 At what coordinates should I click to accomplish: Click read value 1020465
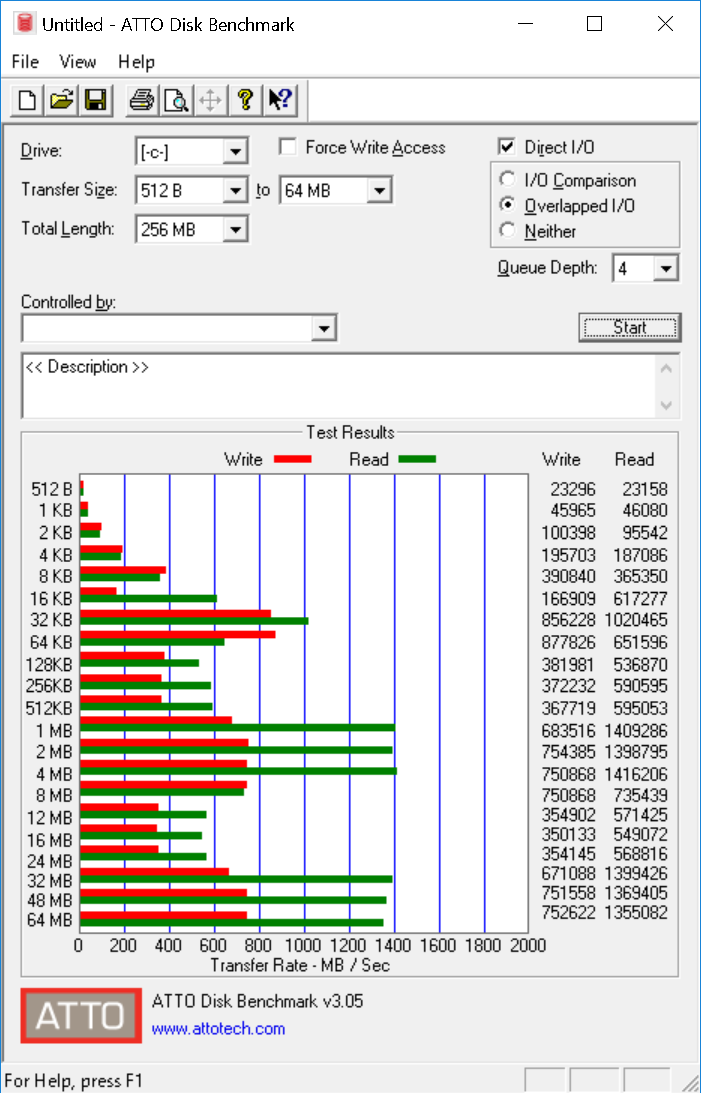coord(636,620)
